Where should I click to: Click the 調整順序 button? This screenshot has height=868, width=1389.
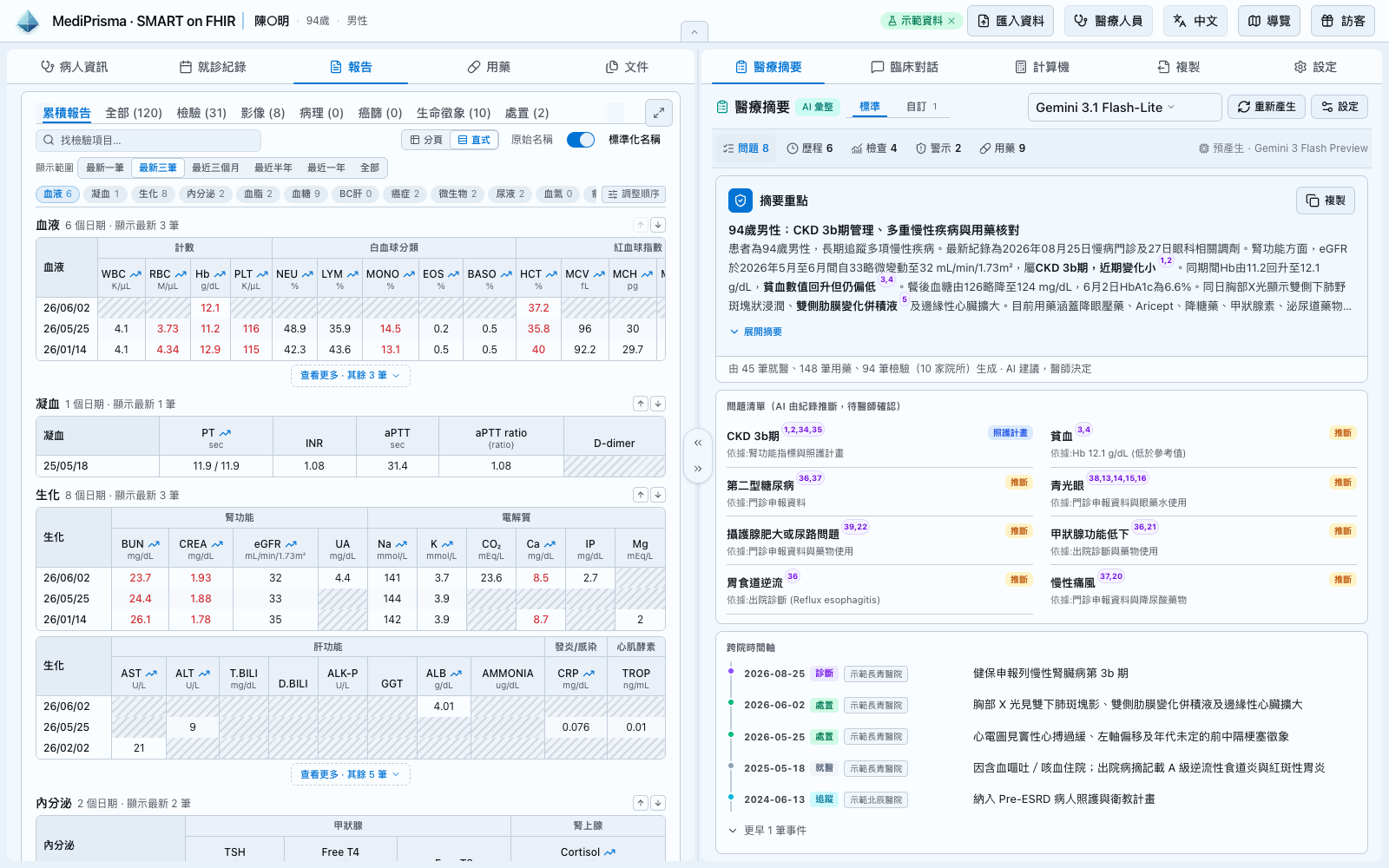click(634, 194)
